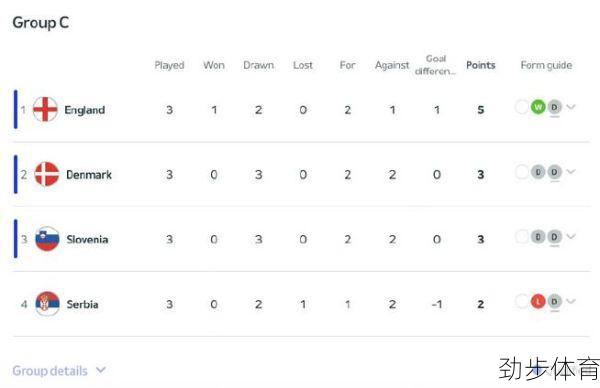Viewport: 600px width, 388px height.
Task: Click the Group C heading
Action: tap(41, 22)
